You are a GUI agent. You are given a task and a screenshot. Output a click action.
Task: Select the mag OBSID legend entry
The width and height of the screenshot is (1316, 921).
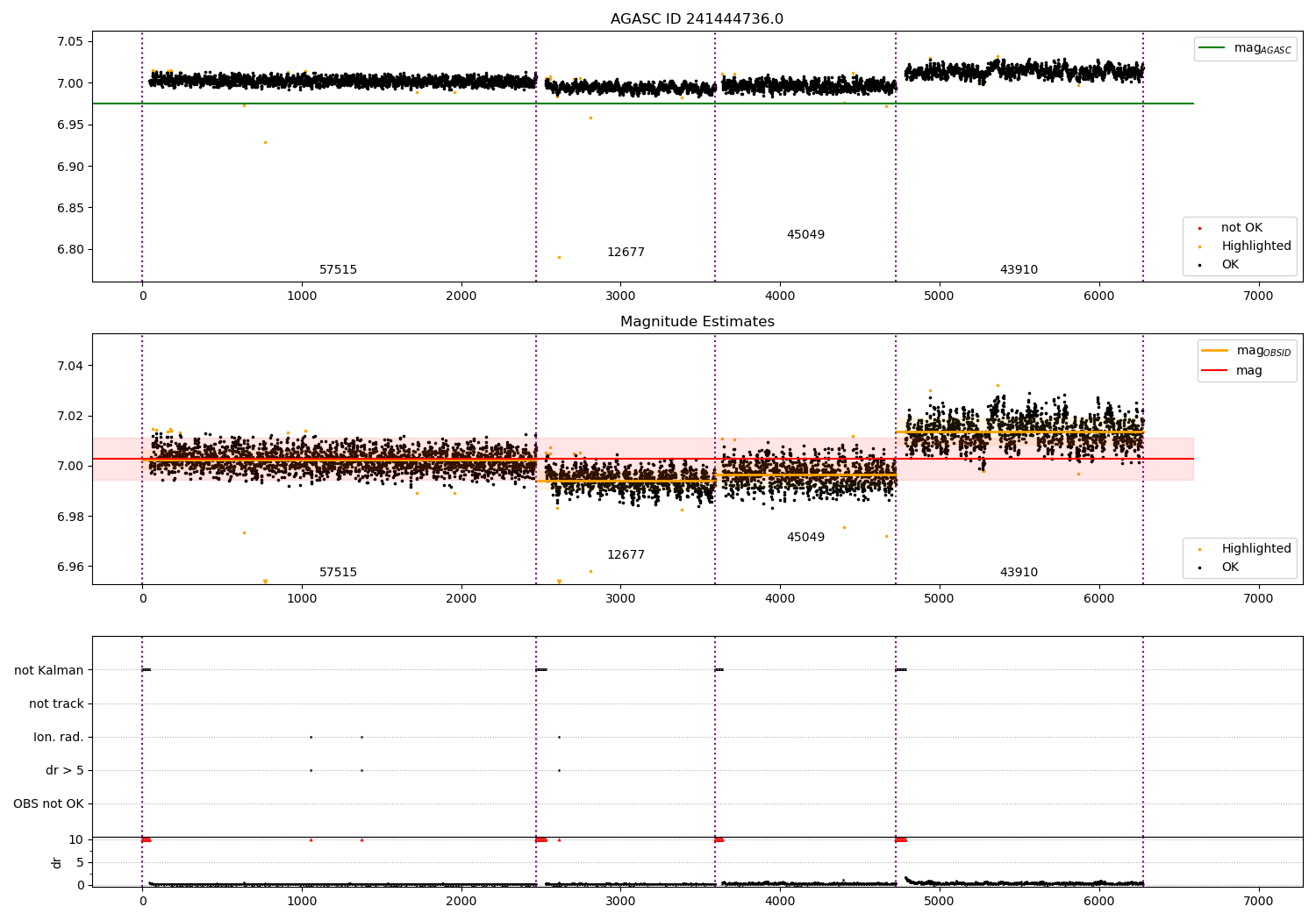click(1246, 351)
